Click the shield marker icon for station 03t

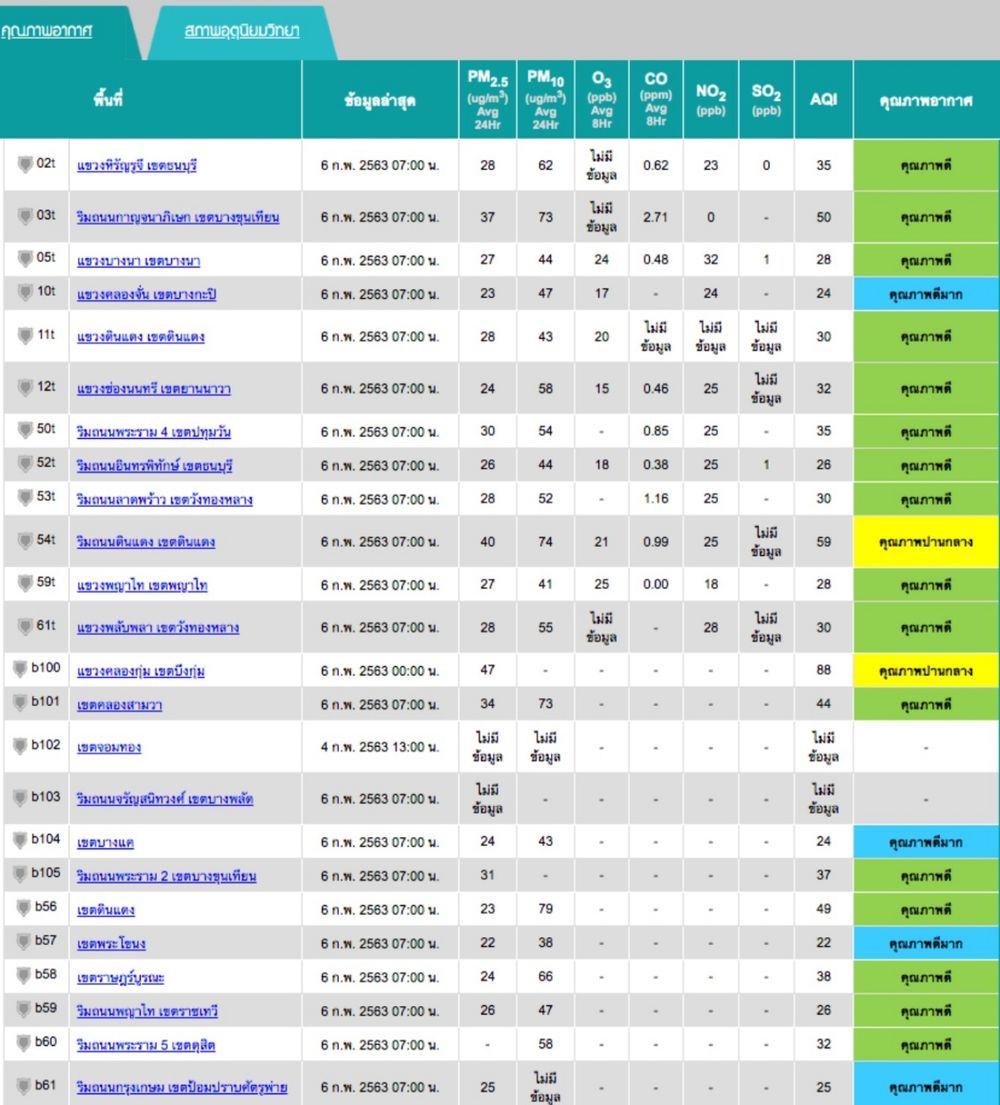tap(25, 216)
